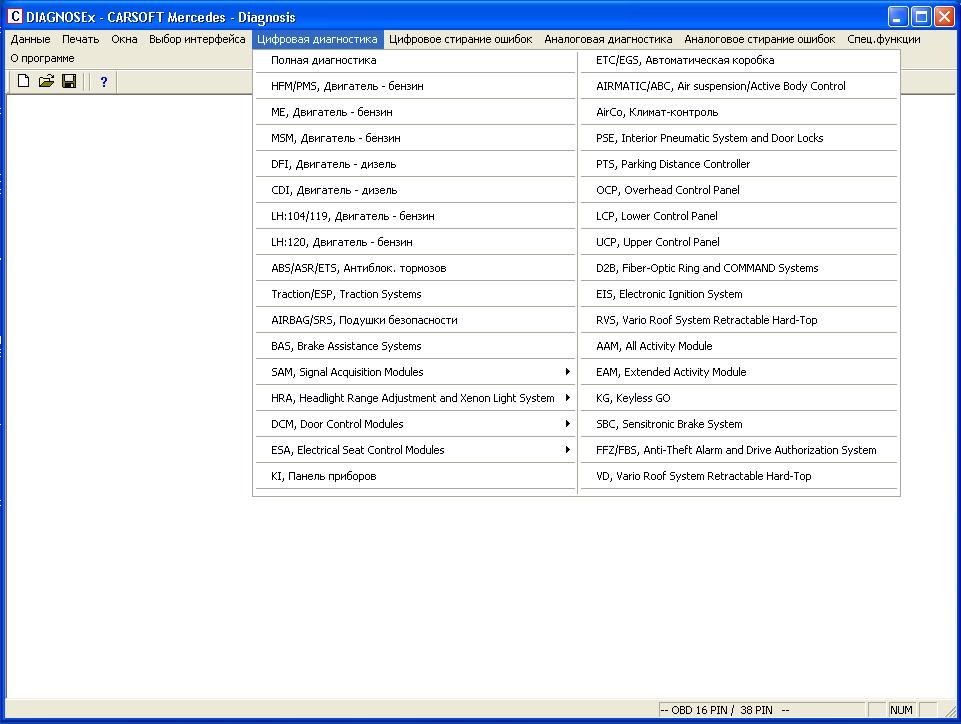
Task: Select LCP, Lower Control Panel
Action: (x=739, y=216)
